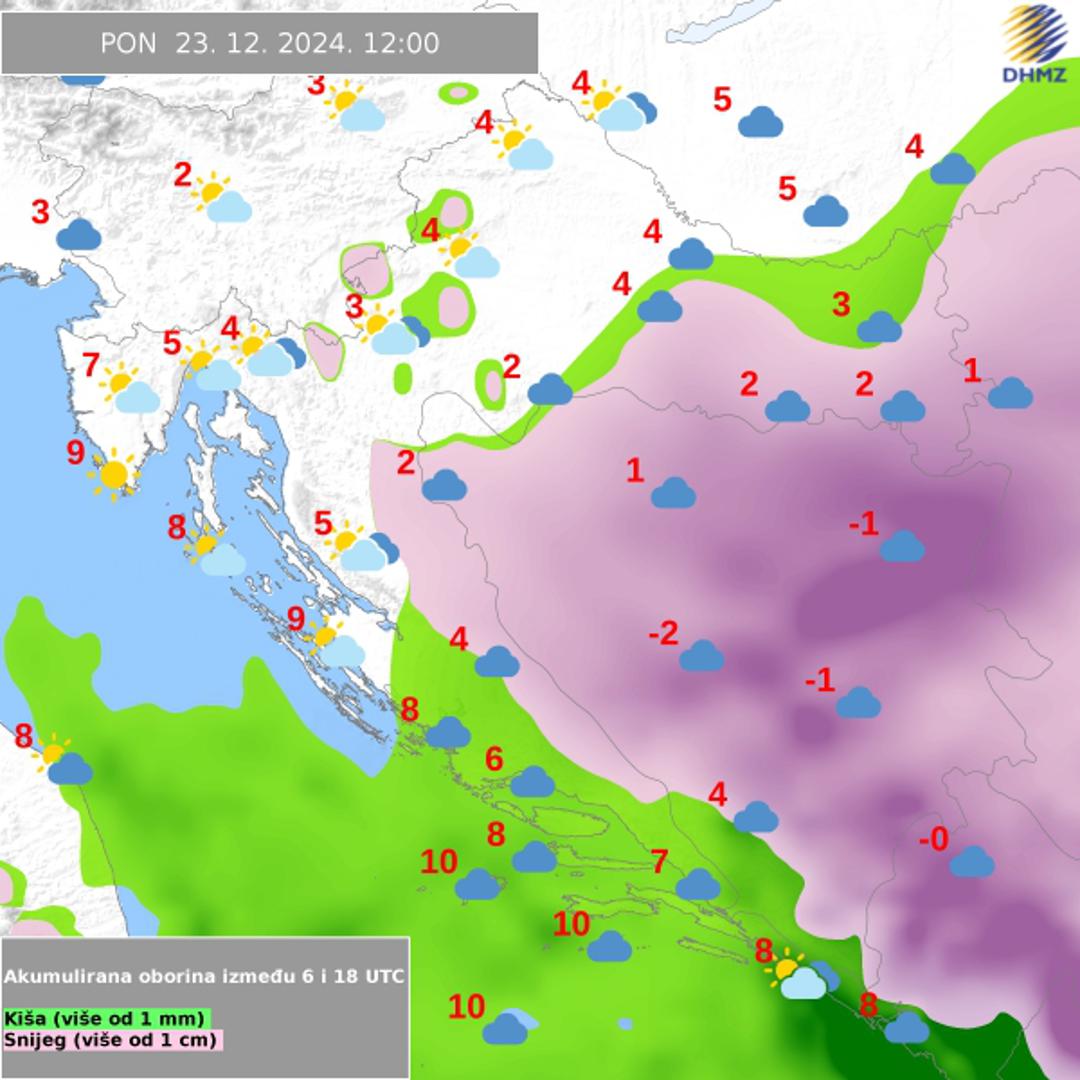The image size is (1080, 1080).
Task: Click the Akumulirana oborina legend title
Action: [205, 976]
